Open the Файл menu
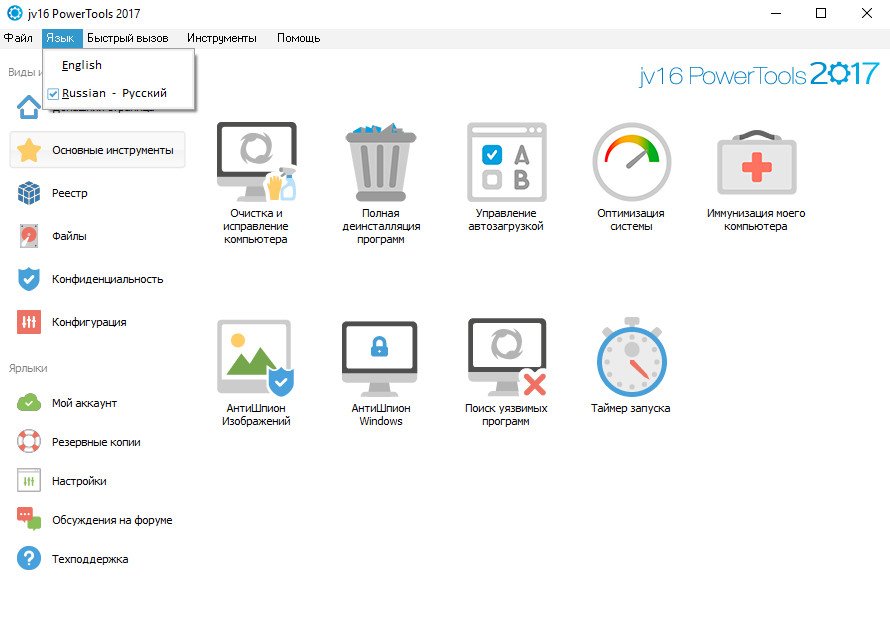This screenshot has width=890, height=641. tap(18, 38)
